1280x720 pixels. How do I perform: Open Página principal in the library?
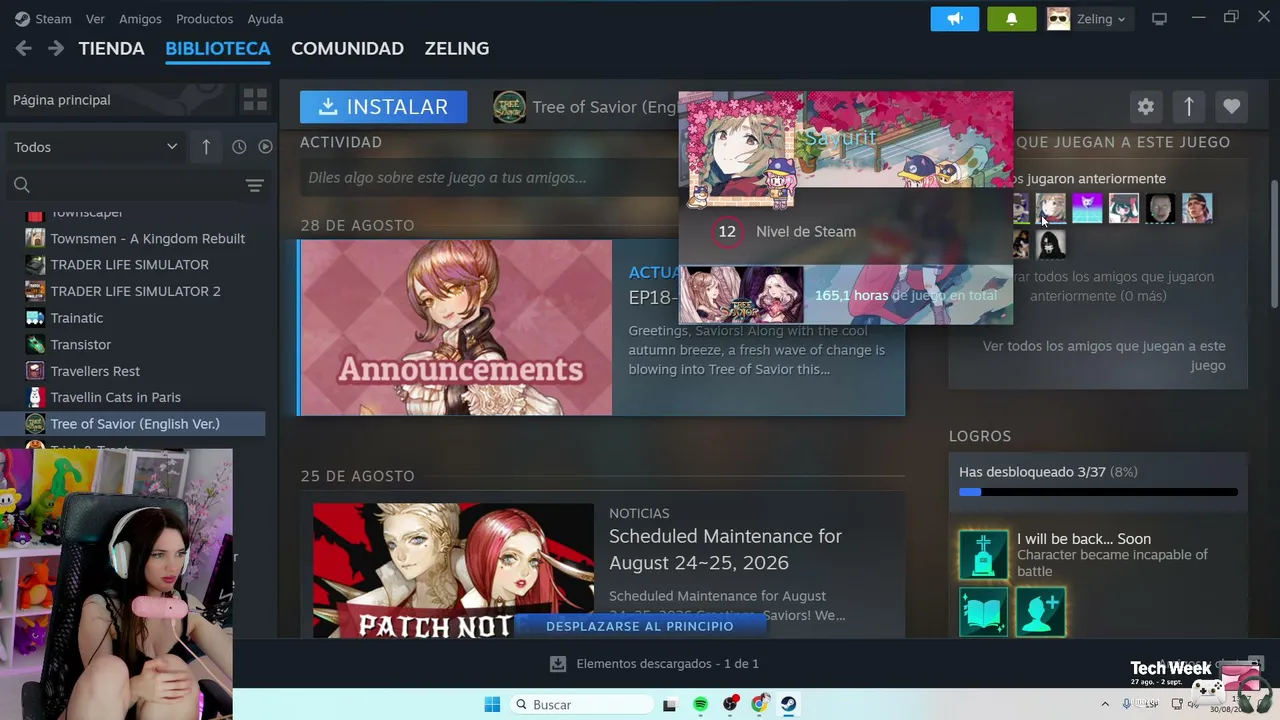pos(119,100)
